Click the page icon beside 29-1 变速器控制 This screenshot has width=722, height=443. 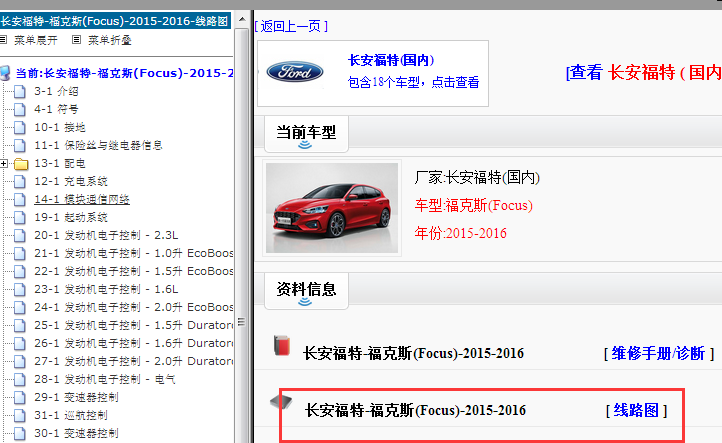coord(20,397)
